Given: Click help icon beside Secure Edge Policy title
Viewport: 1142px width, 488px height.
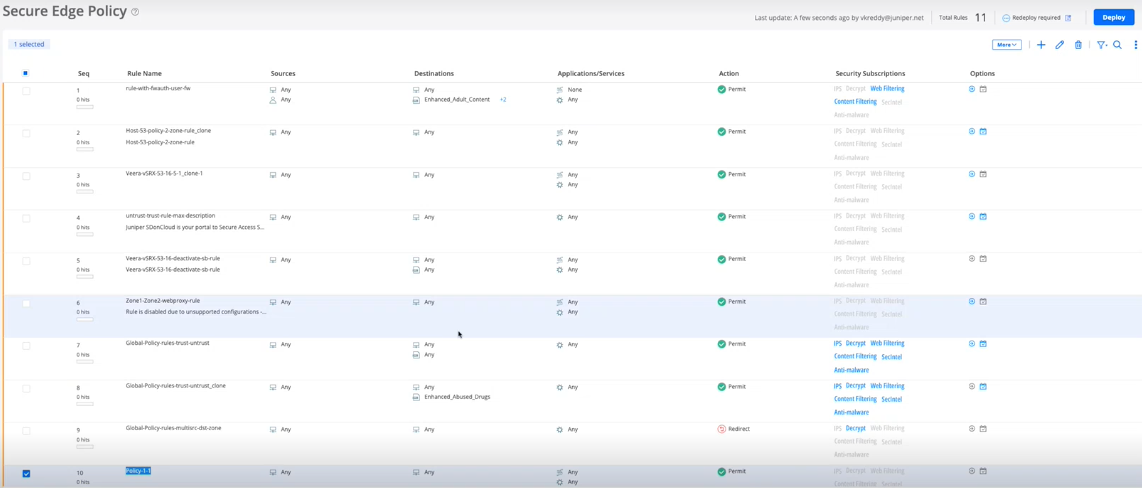Looking at the screenshot, I should click(x=135, y=13).
